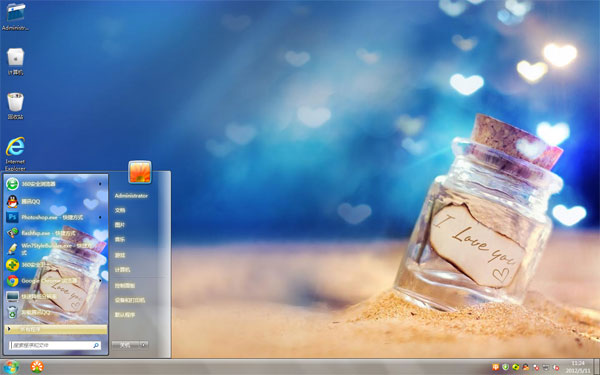Launch Photoshop.exe shortcut in Start menu
This screenshot has height=375, width=600.
point(55,217)
